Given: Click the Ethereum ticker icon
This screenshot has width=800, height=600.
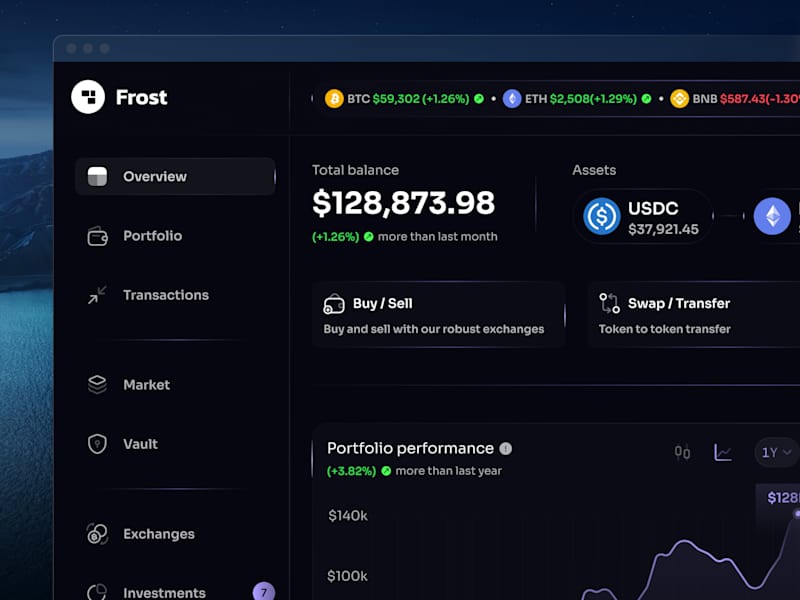Looking at the screenshot, I should pos(512,99).
